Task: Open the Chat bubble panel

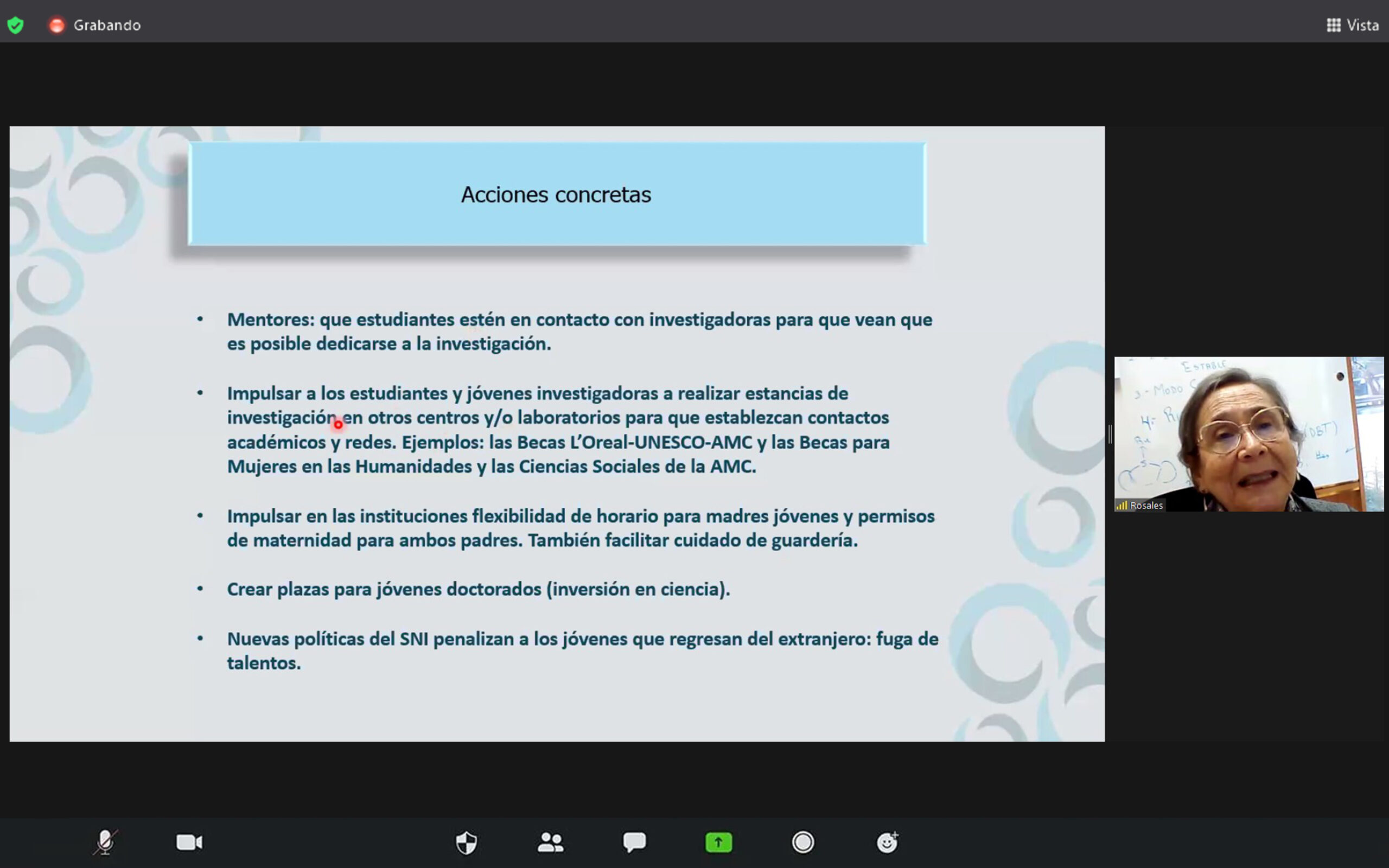Action: pos(634,842)
